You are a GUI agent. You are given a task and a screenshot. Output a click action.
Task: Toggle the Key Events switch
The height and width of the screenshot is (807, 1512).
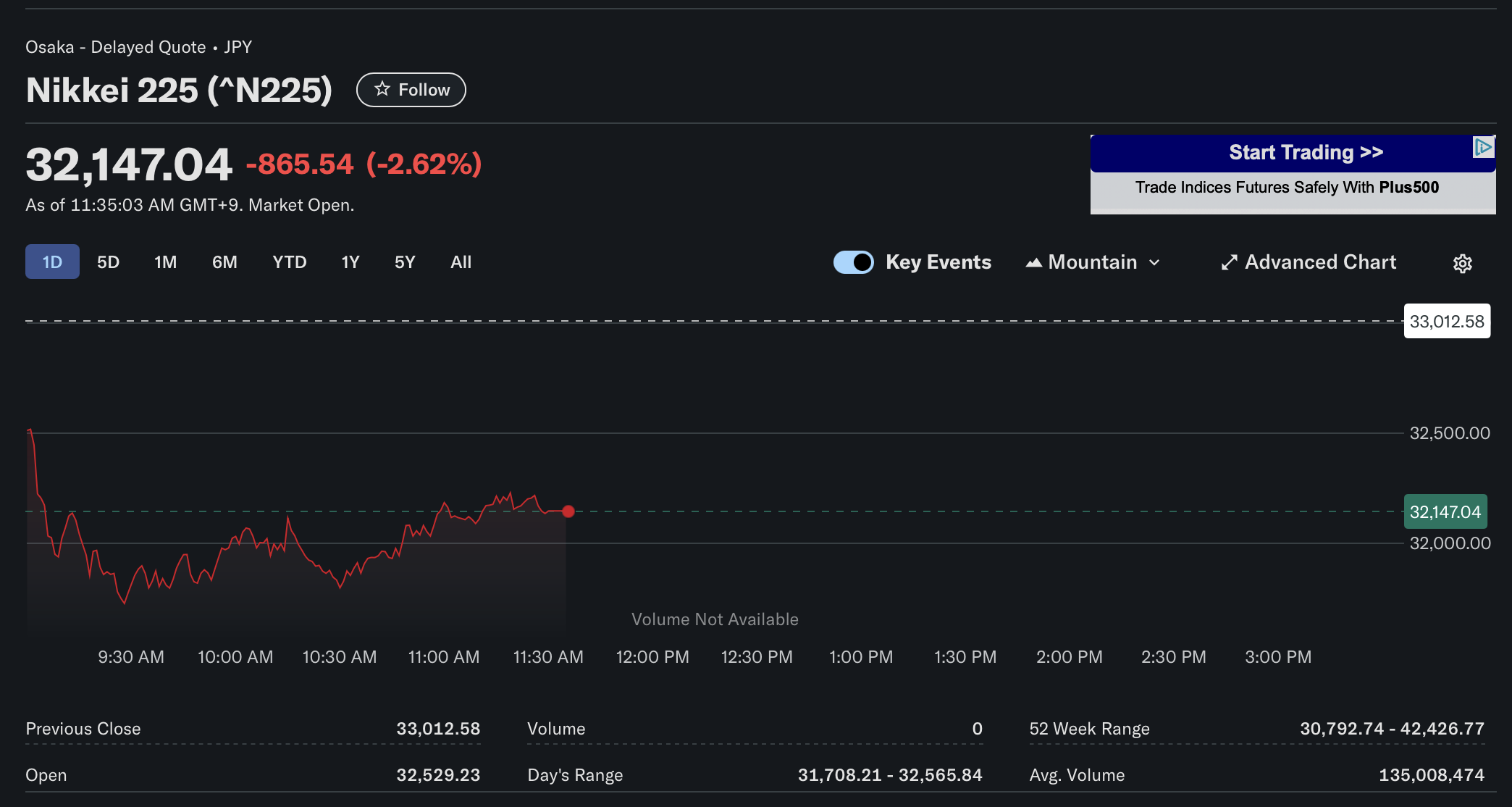(x=854, y=262)
